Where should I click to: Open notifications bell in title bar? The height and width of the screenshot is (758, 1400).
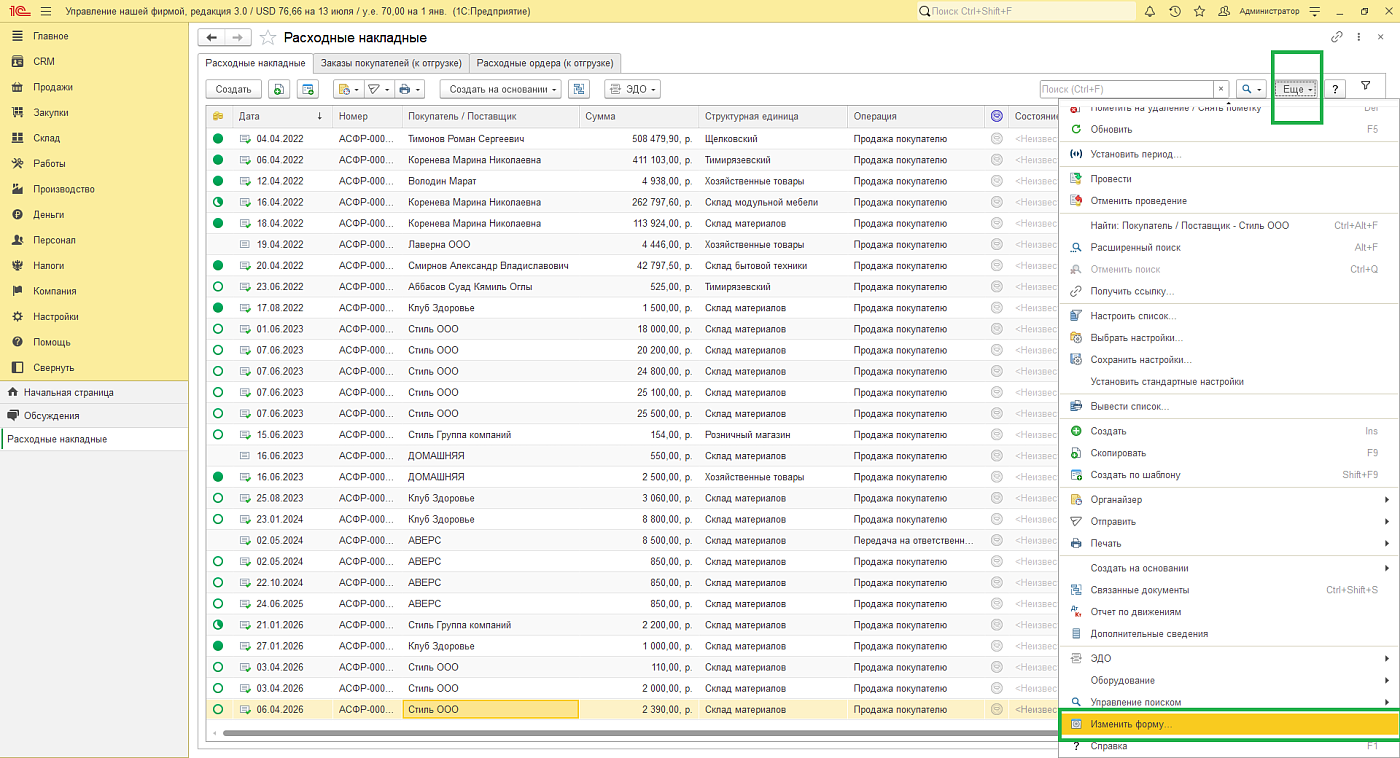pyautogui.click(x=1150, y=11)
